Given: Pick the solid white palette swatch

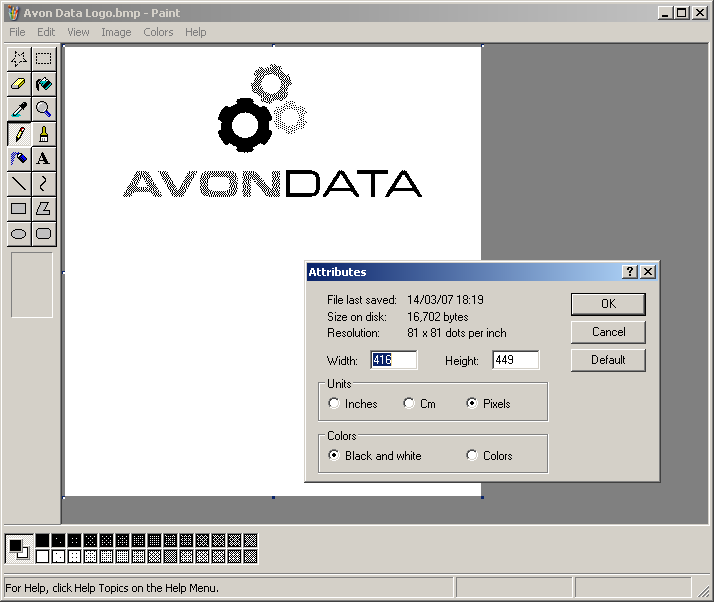Looking at the screenshot, I should pyautogui.click(x=42, y=556).
